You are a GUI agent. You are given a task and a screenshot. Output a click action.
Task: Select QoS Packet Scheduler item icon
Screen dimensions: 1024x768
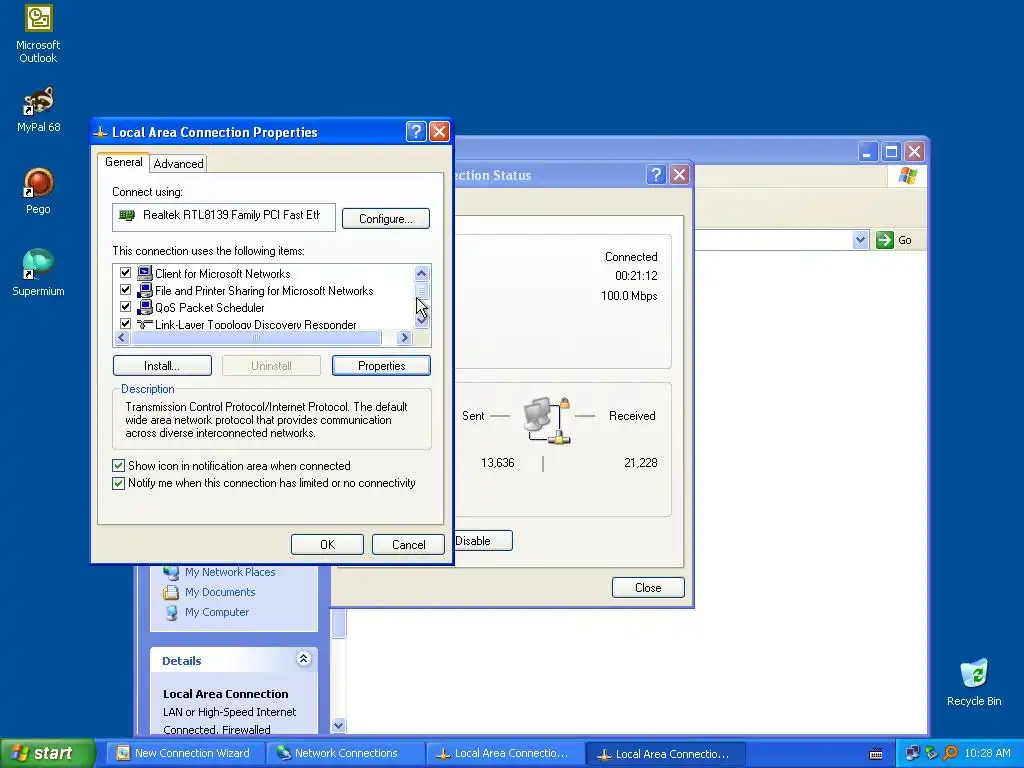(x=145, y=307)
